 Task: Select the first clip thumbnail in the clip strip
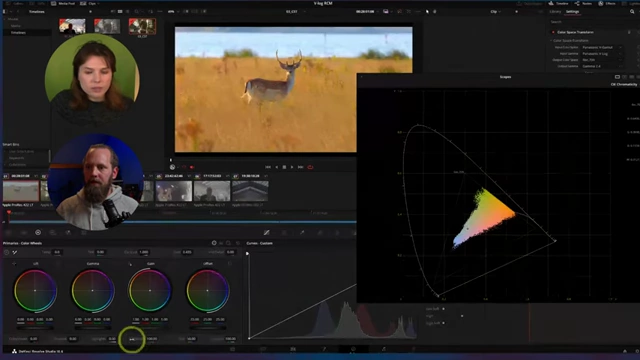point(21,191)
